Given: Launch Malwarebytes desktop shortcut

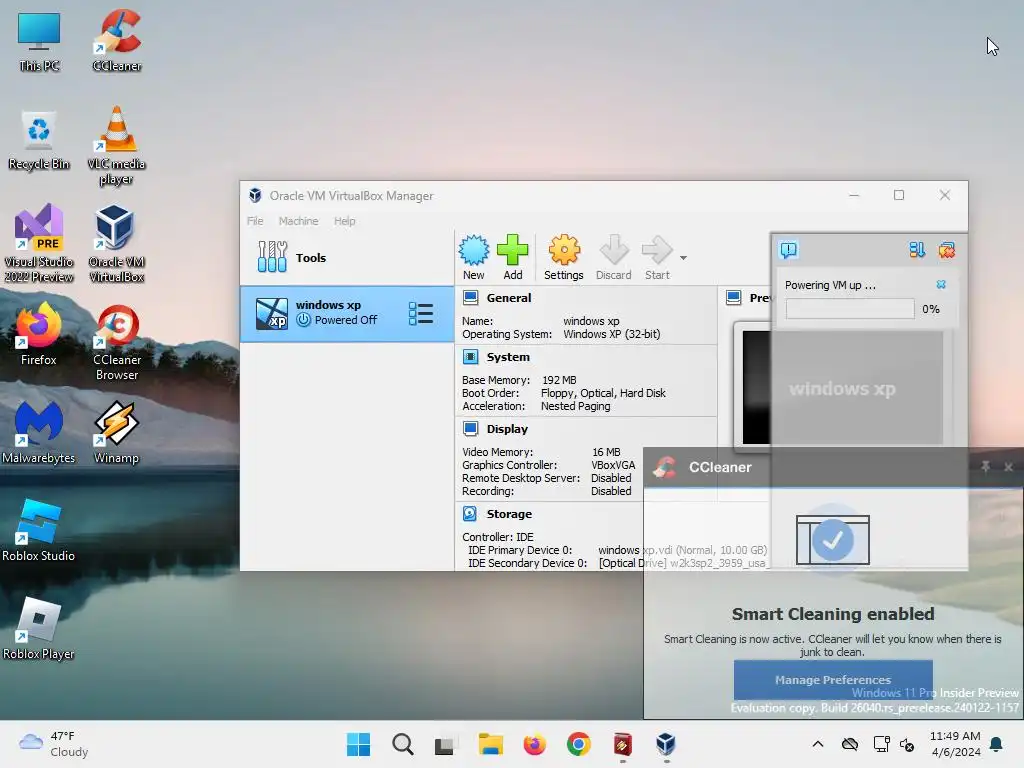Looking at the screenshot, I should pos(39,432).
